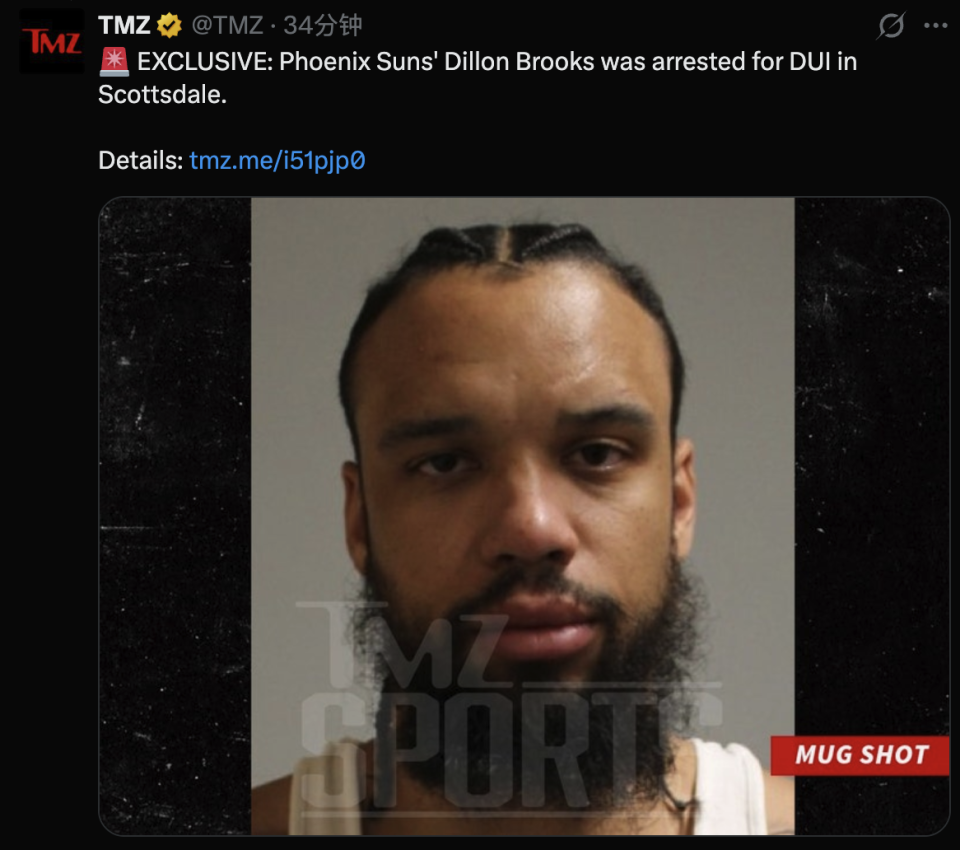The height and width of the screenshot is (850, 960).
Task: Open Grok explain icon on the post
Action: pos(891,26)
